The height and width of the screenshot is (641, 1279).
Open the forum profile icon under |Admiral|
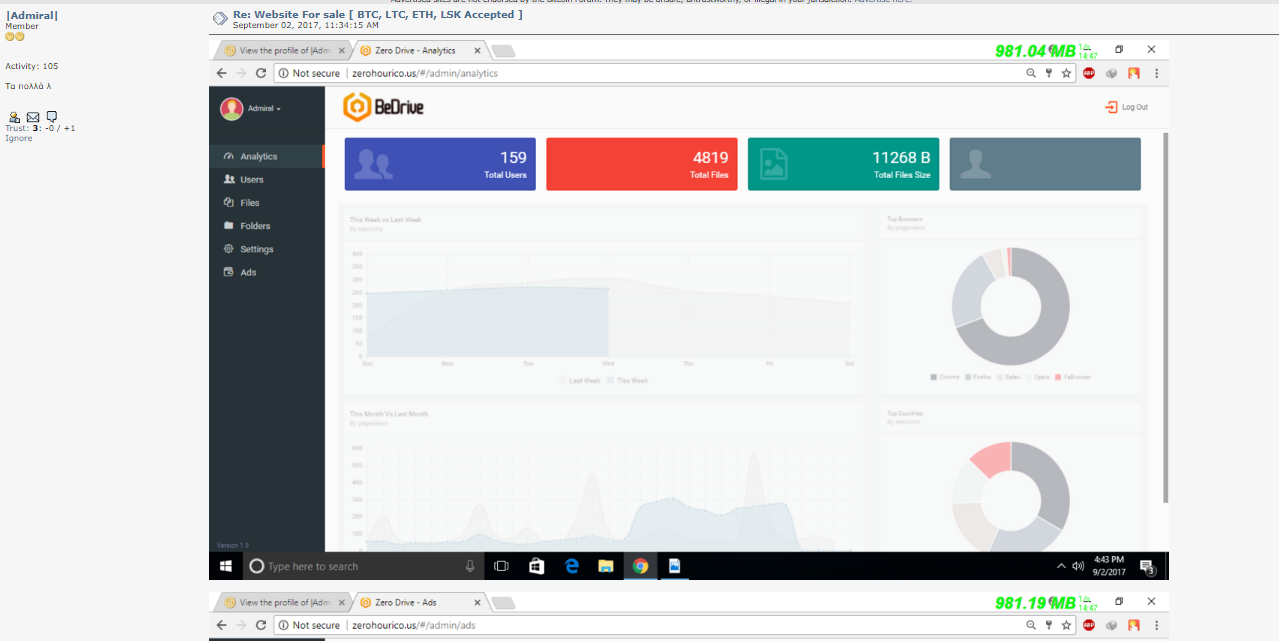pos(14,117)
